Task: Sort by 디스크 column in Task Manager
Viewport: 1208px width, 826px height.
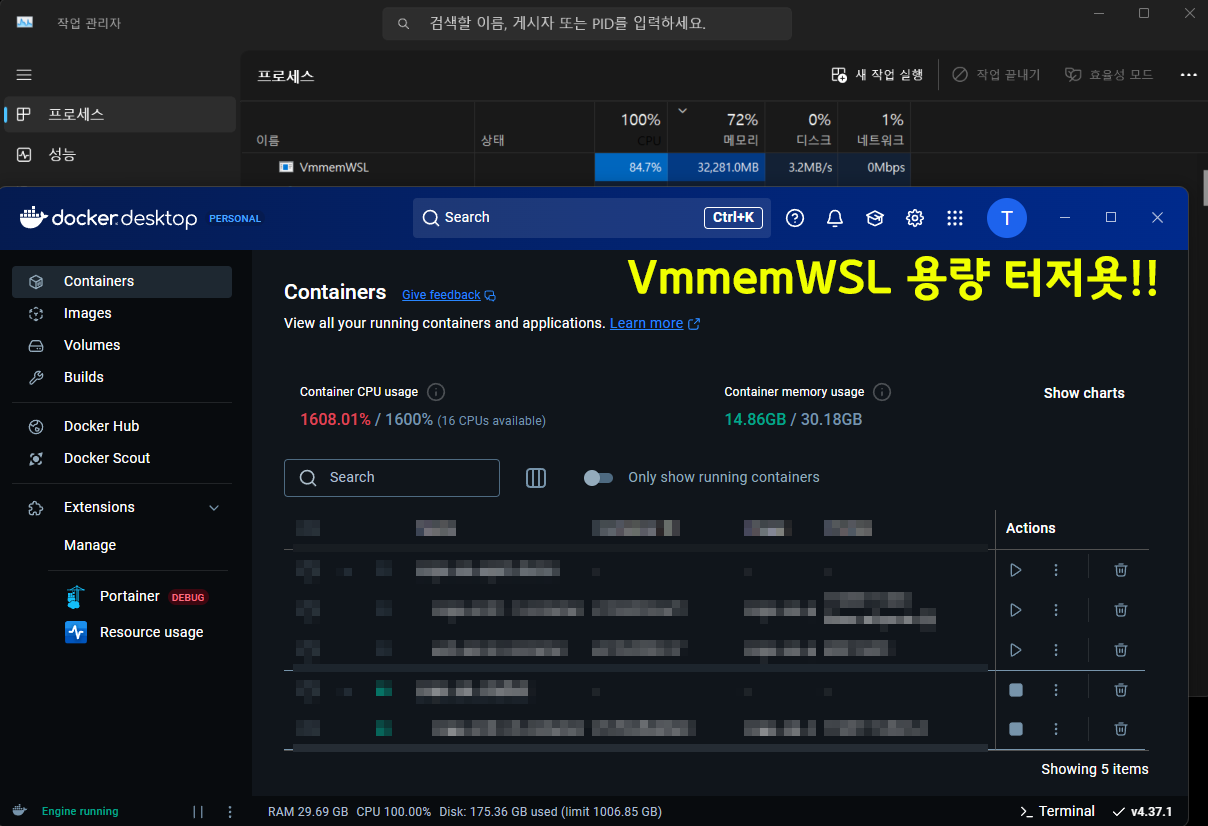Action: (x=801, y=128)
